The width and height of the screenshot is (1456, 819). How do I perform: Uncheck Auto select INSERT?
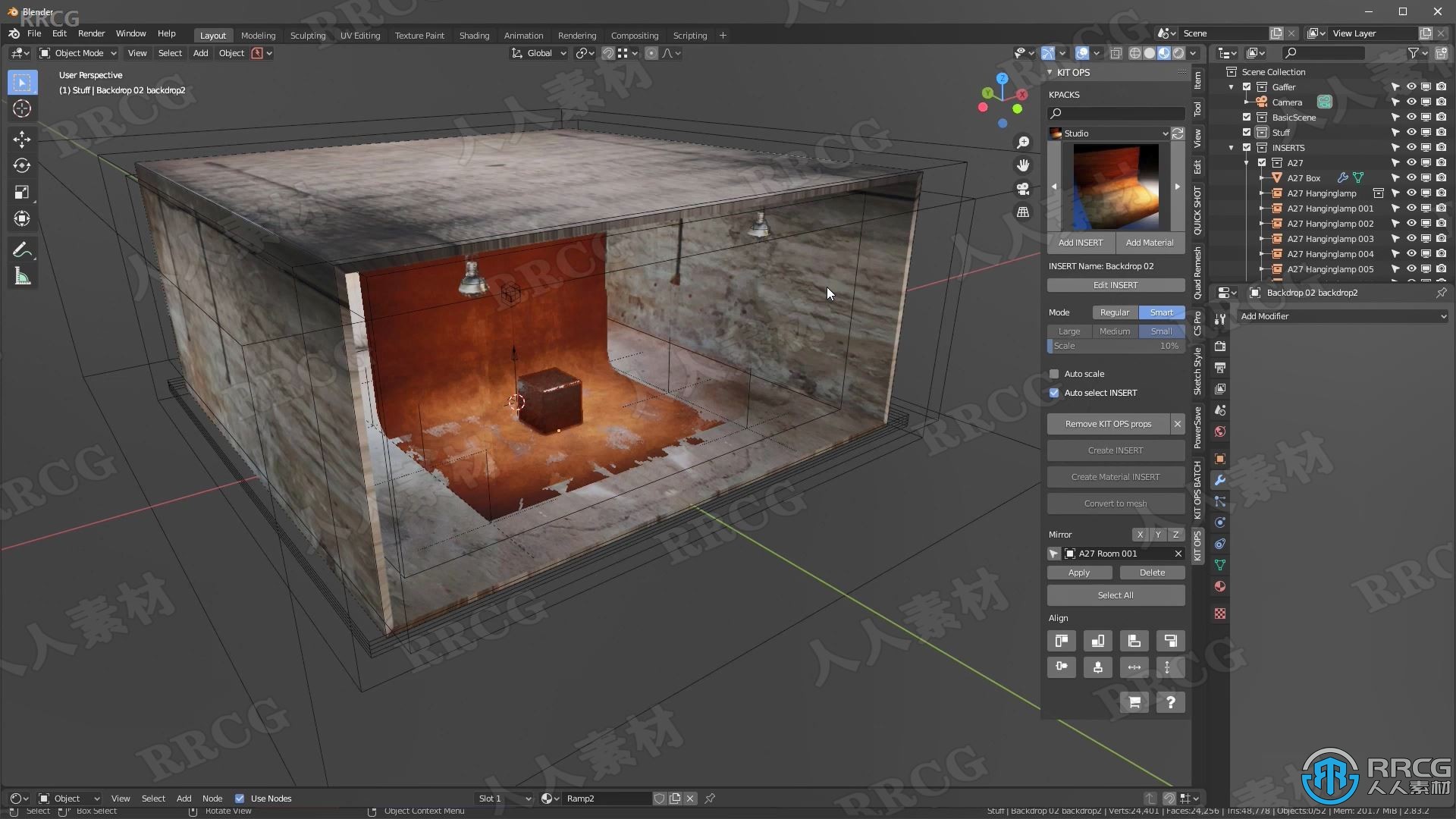point(1054,393)
